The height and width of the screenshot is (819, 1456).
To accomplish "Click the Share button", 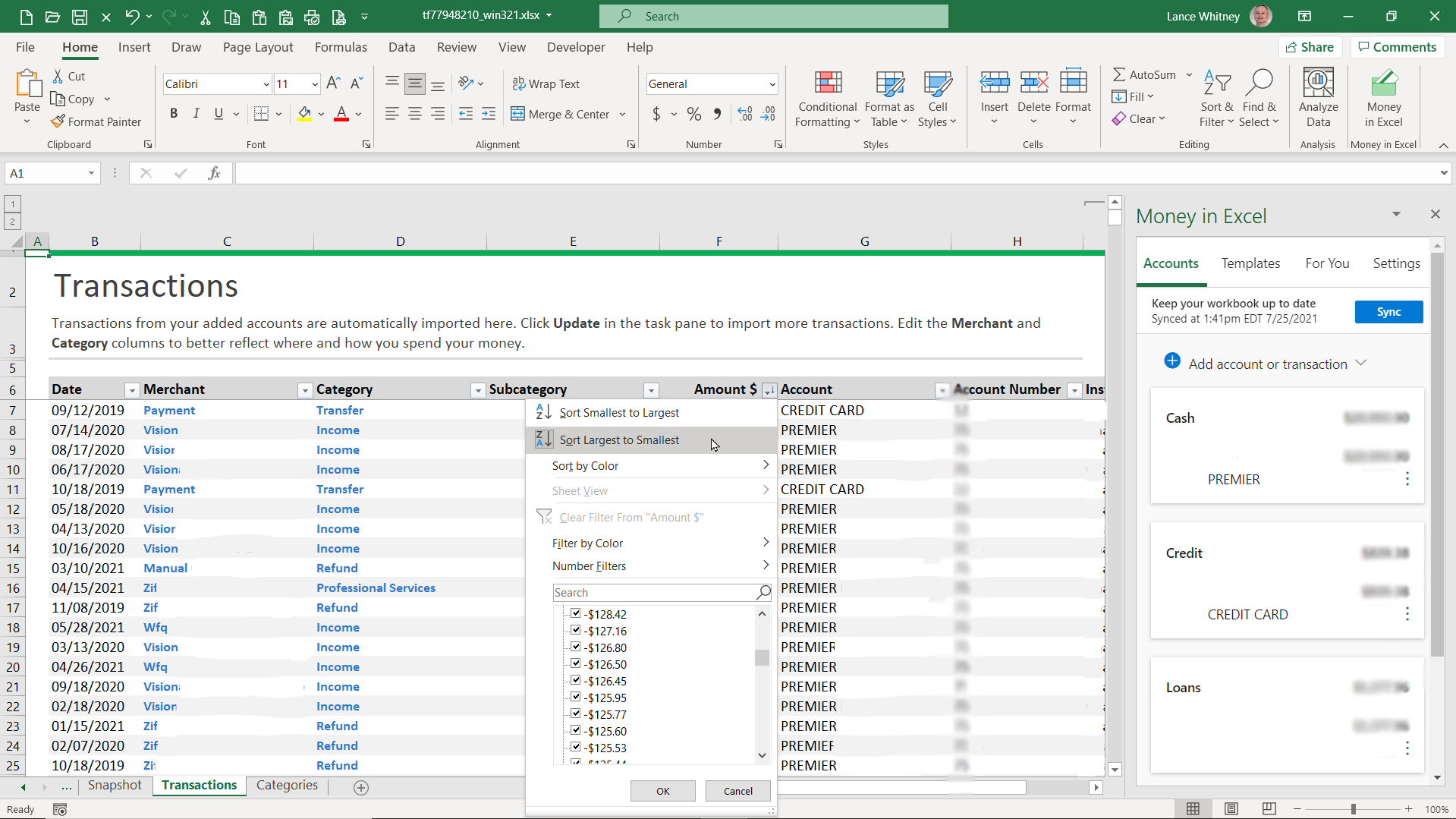I will coord(1310,47).
